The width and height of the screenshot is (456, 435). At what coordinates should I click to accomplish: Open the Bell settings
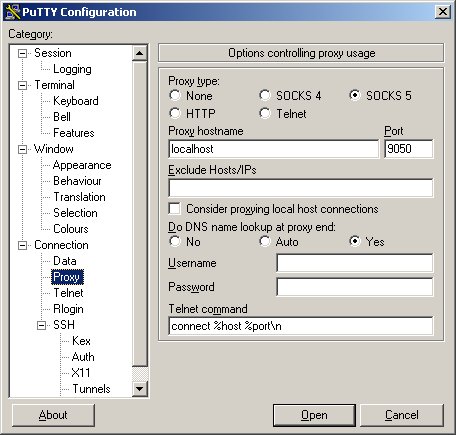pyautogui.click(x=62, y=117)
